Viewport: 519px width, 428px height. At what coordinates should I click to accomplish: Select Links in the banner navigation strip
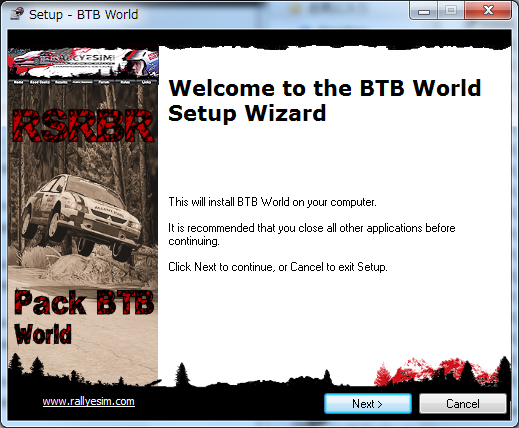tap(146, 82)
